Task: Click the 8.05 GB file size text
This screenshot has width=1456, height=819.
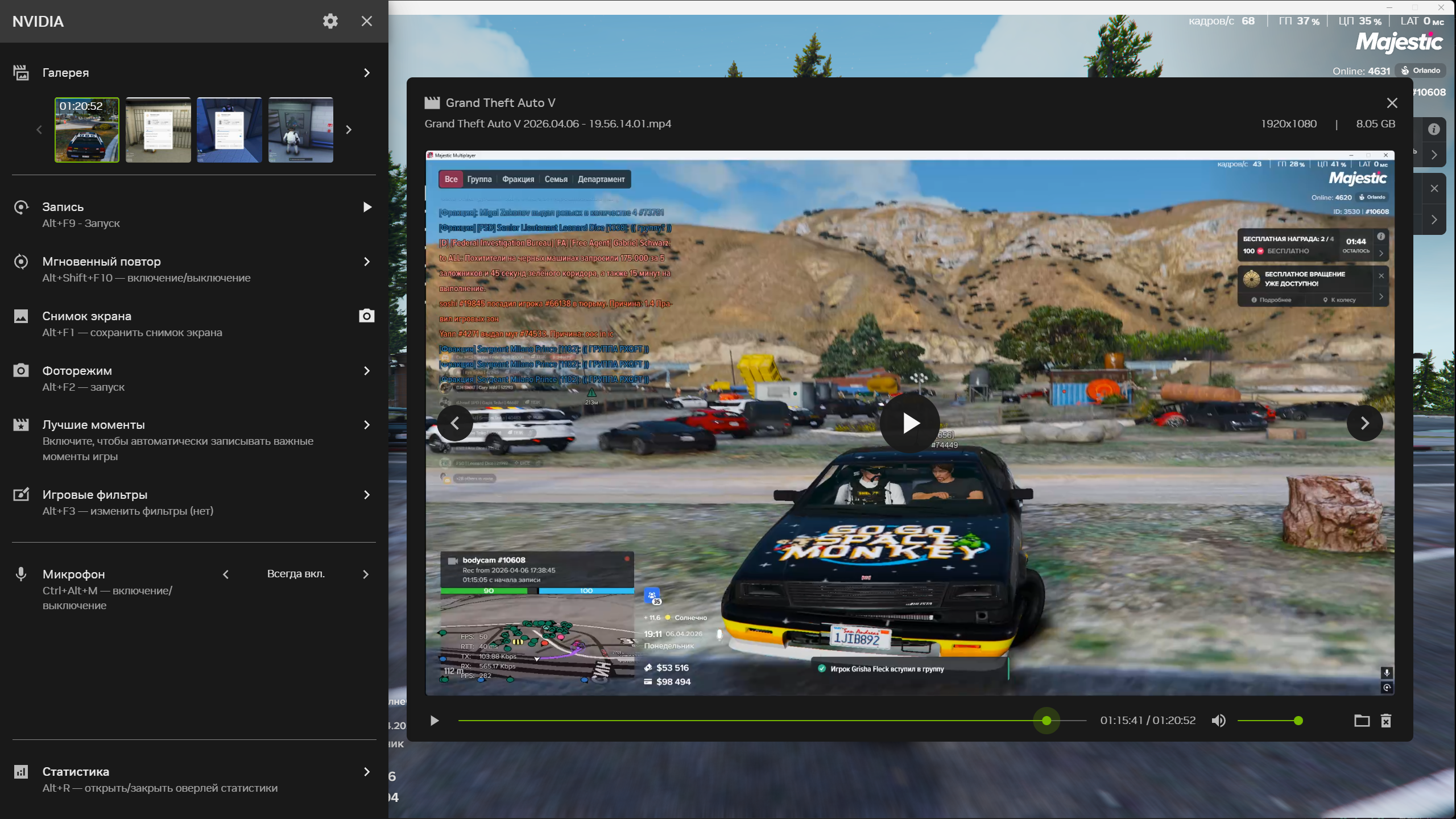Action: tap(1375, 124)
